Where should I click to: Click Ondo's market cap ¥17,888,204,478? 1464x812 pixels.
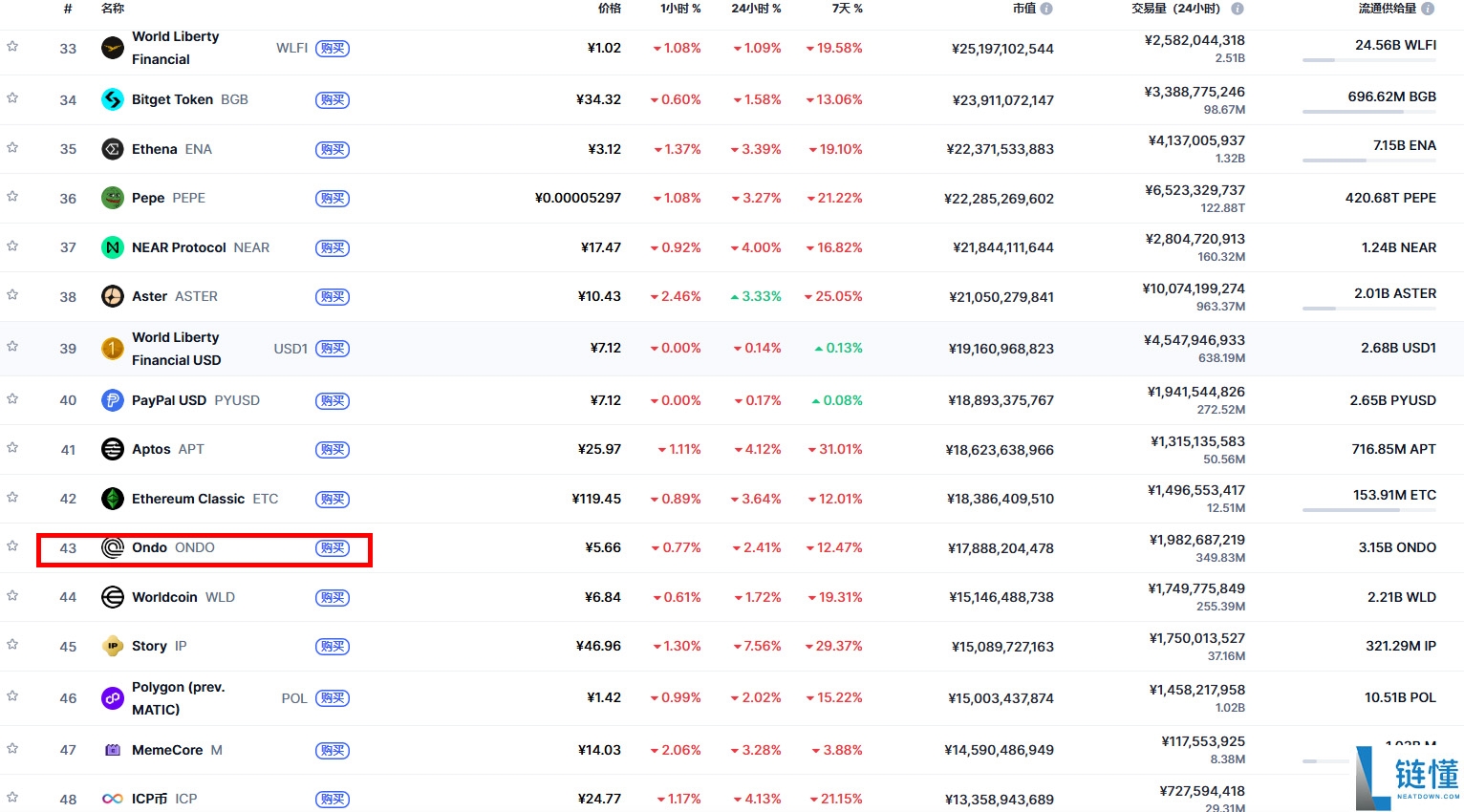click(1001, 548)
